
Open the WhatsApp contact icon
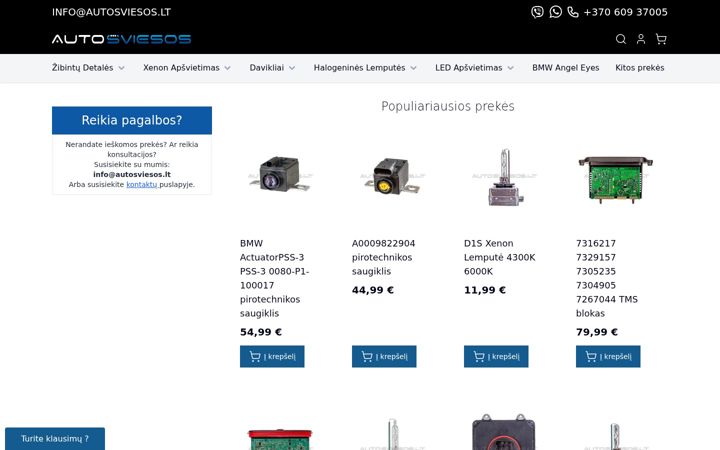pyautogui.click(x=556, y=12)
